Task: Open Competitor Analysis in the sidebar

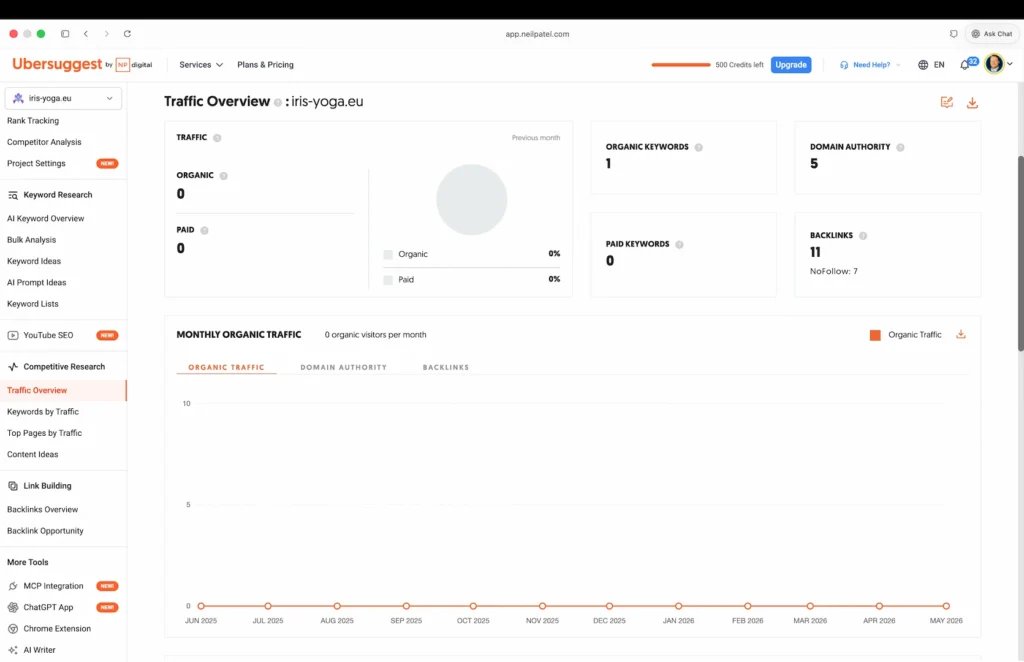Action: coord(44,142)
